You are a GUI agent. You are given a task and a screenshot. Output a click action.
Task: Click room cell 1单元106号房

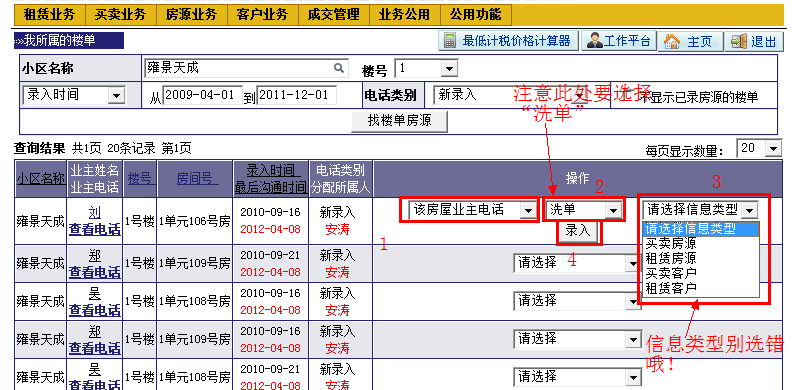(x=194, y=221)
